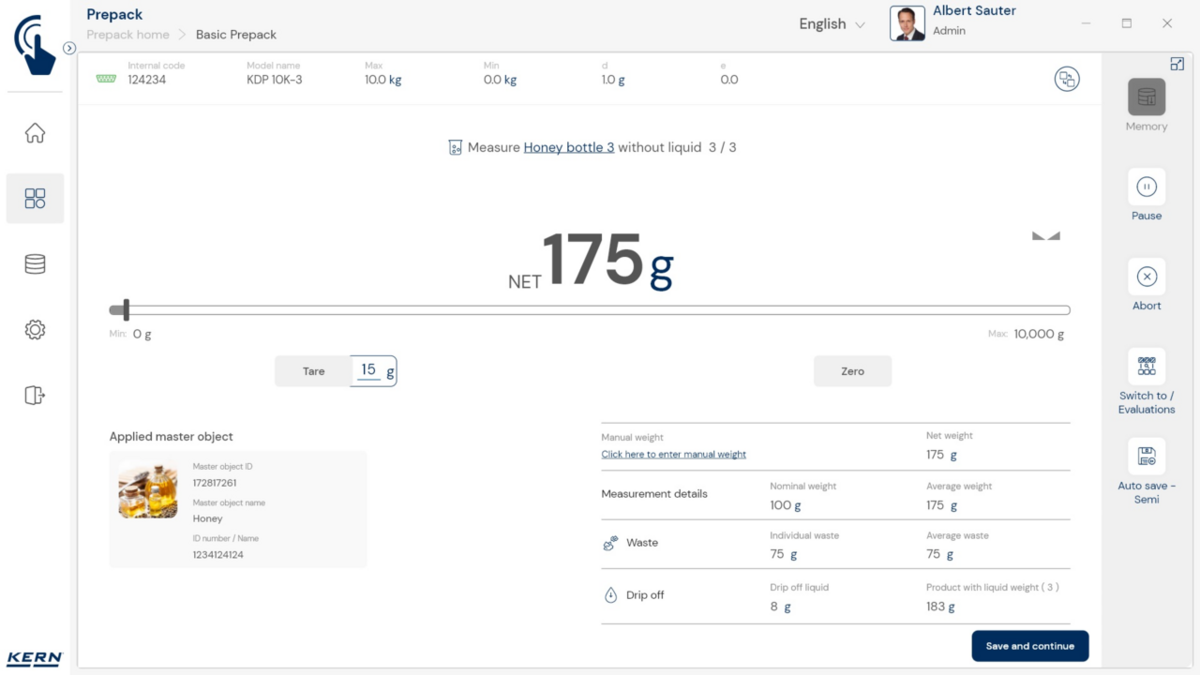Screen dimensions: 1200x675
Task: Open the Home icon in sidebar
Action: pos(35,133)
